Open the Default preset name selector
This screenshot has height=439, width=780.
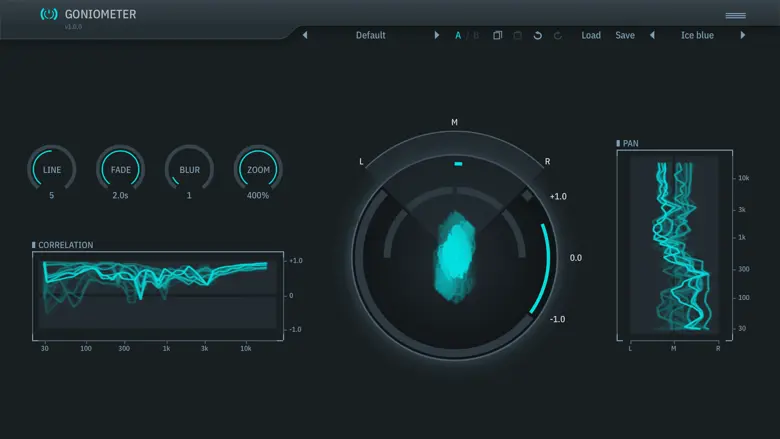click(371, 35)
